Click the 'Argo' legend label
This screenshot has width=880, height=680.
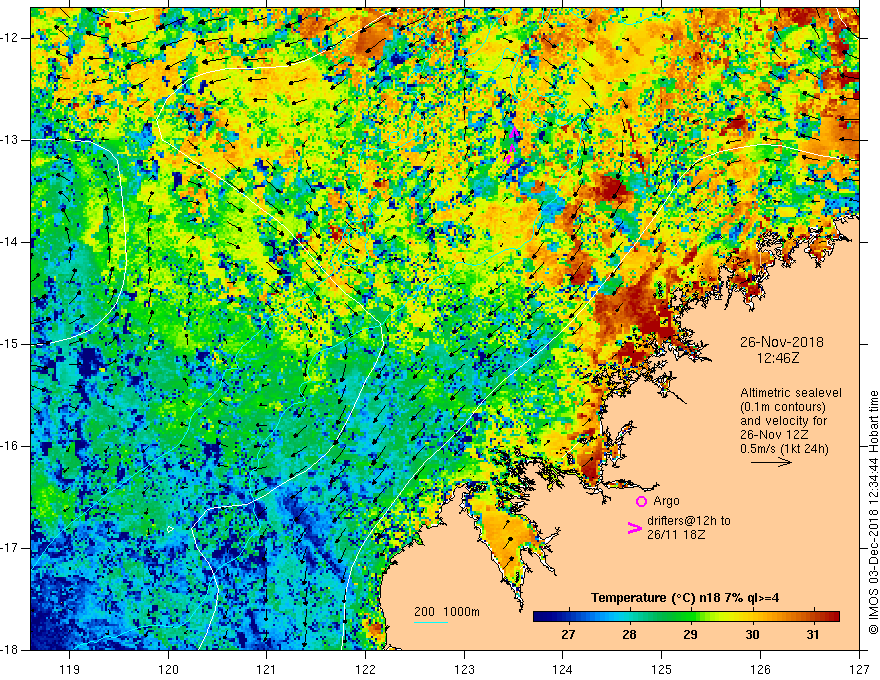pyautogui.click(x=666, y=500)
